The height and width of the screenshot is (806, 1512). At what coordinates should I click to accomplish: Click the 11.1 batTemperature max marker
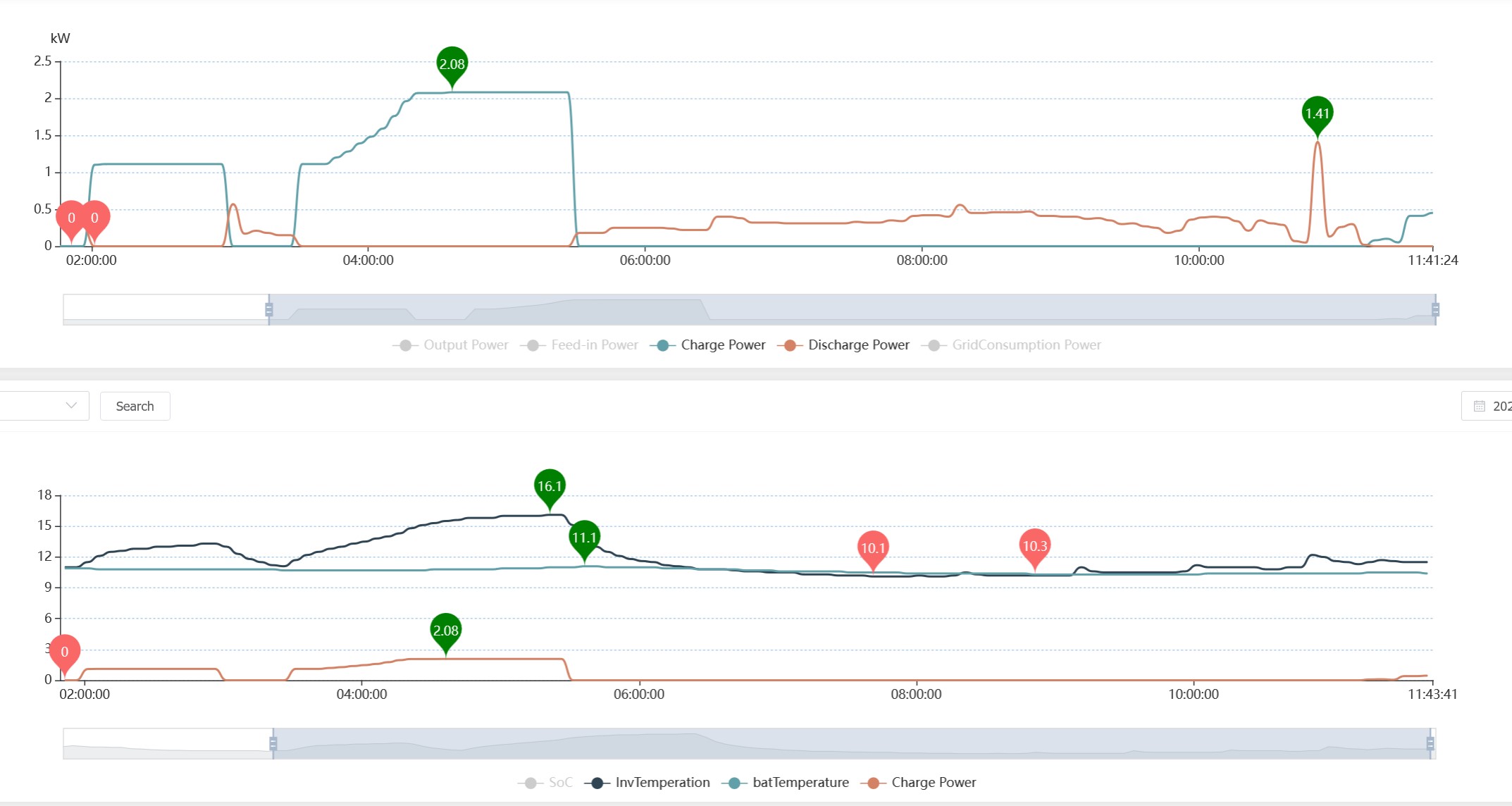[x=584, y=538]
